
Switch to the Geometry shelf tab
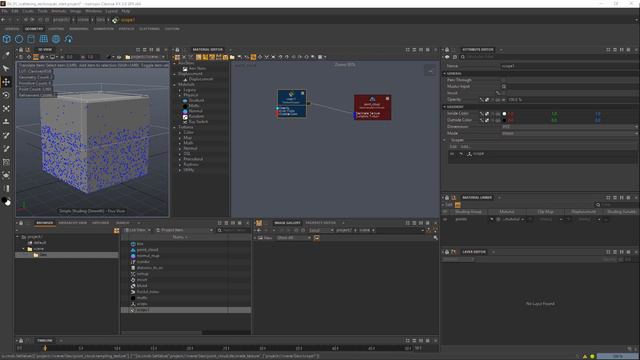34,29
